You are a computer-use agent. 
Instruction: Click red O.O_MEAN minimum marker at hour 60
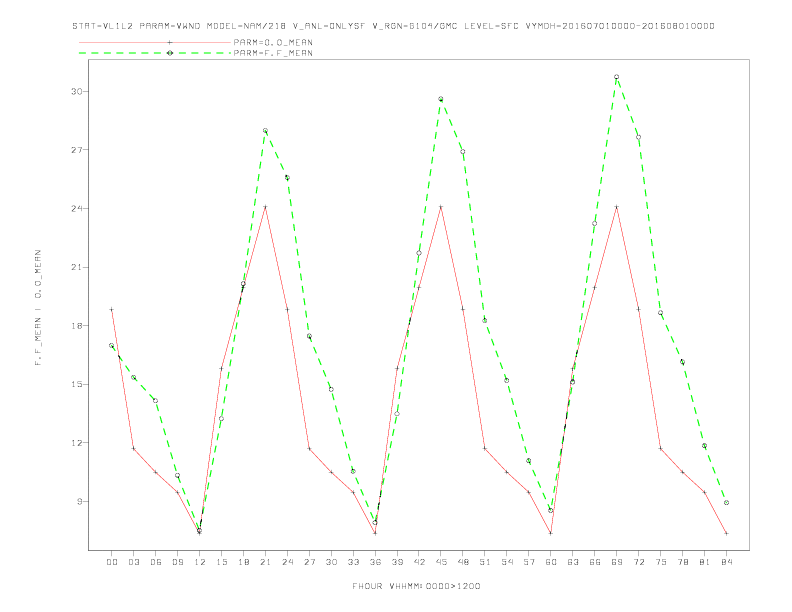551,533
